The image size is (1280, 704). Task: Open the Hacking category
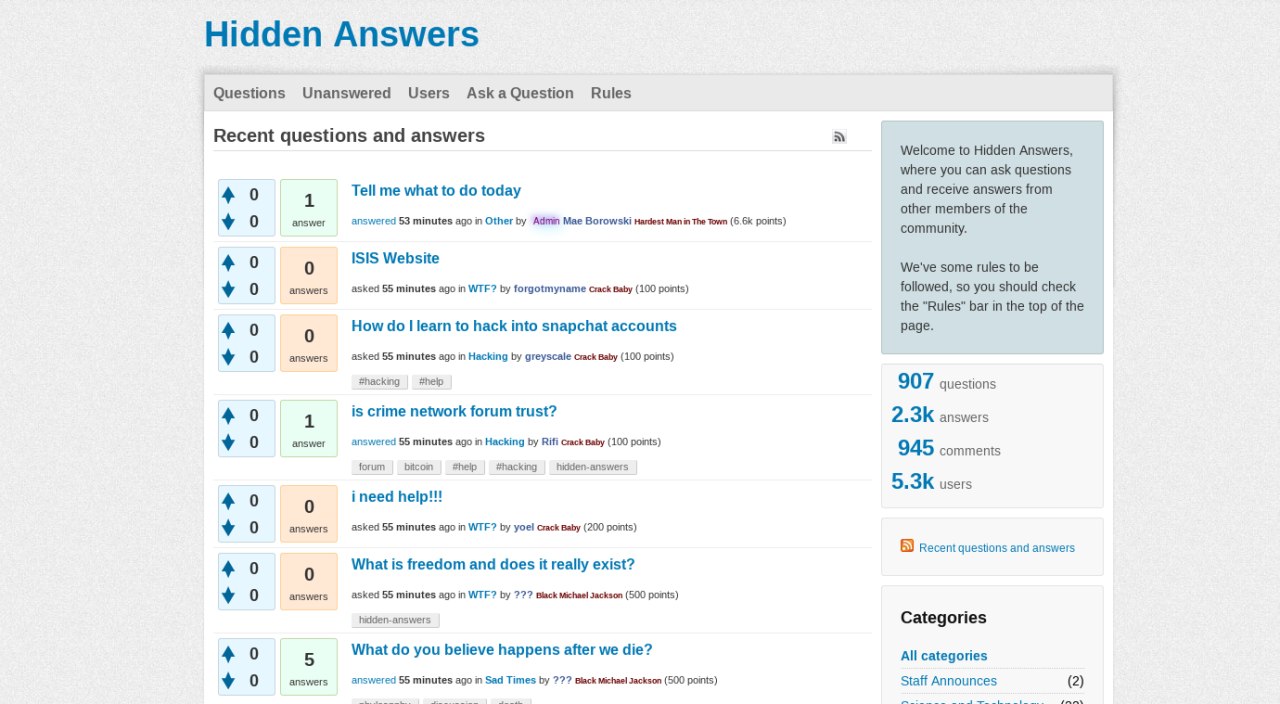(x=488, y=356)
